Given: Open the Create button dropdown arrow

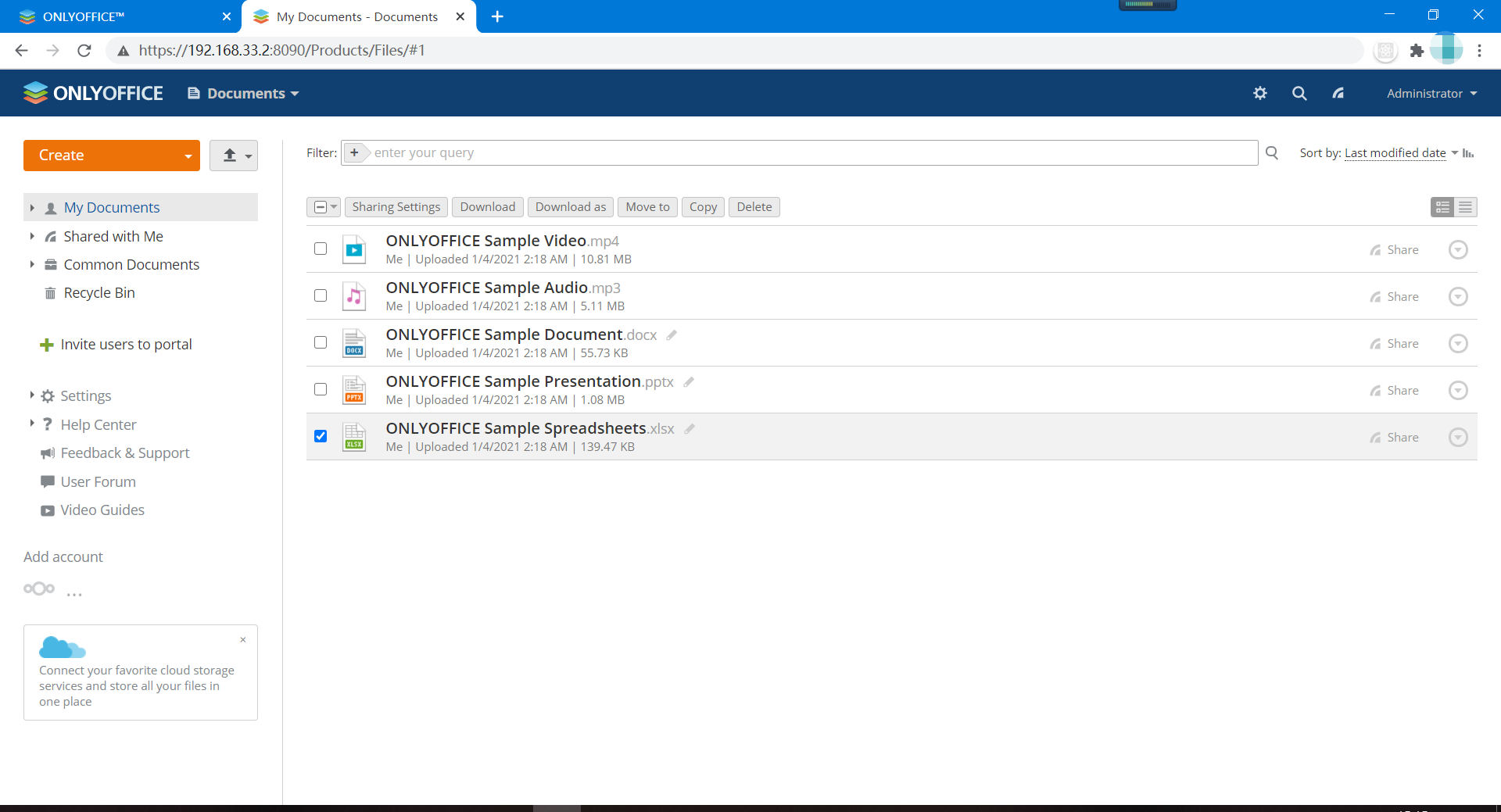Looking at the screenshot, I should tap(189, 156).
